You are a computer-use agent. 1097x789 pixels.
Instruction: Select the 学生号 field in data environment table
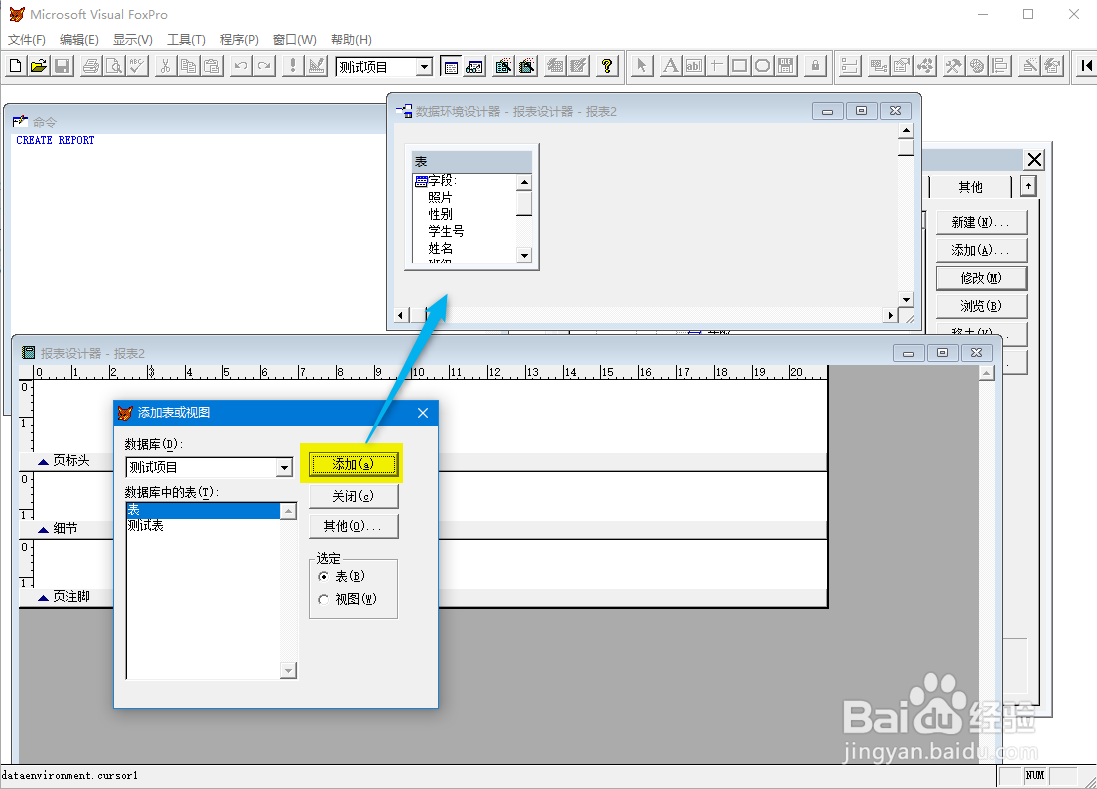point(446,231)
